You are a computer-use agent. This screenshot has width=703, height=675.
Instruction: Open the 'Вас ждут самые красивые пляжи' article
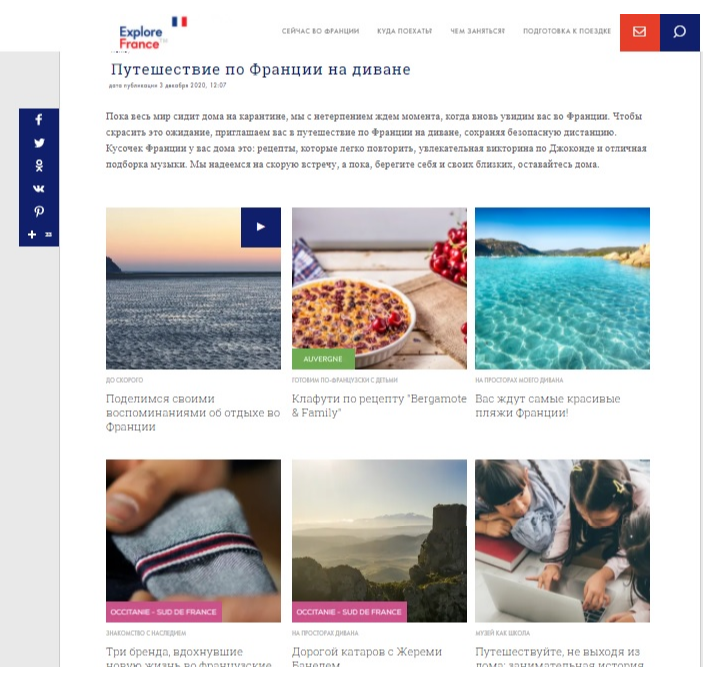click(x=547, y=406)
